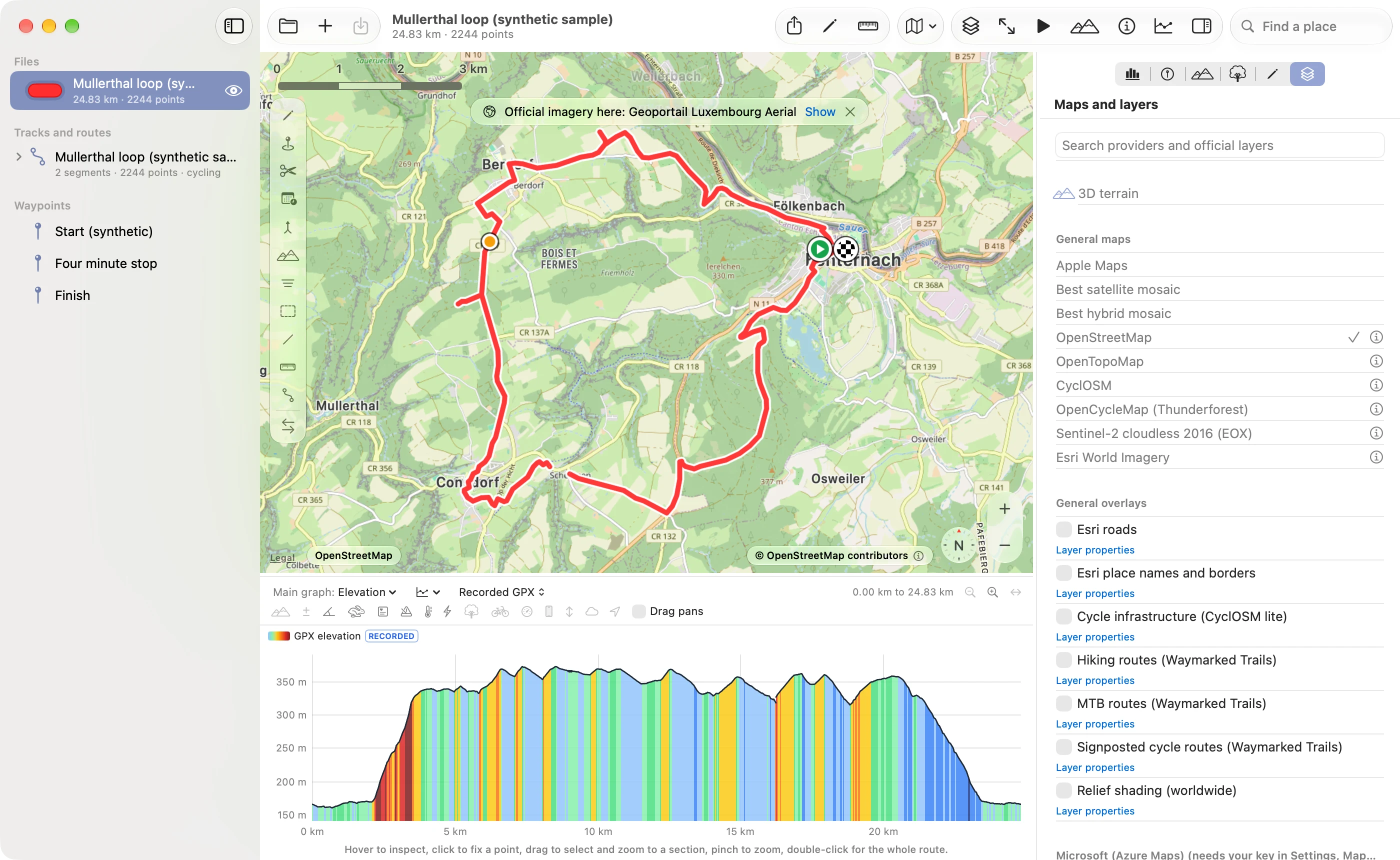Toggle the Drag pans checkbox
Viewport: 1400px width, 860px height.
[x=638, y=611]
